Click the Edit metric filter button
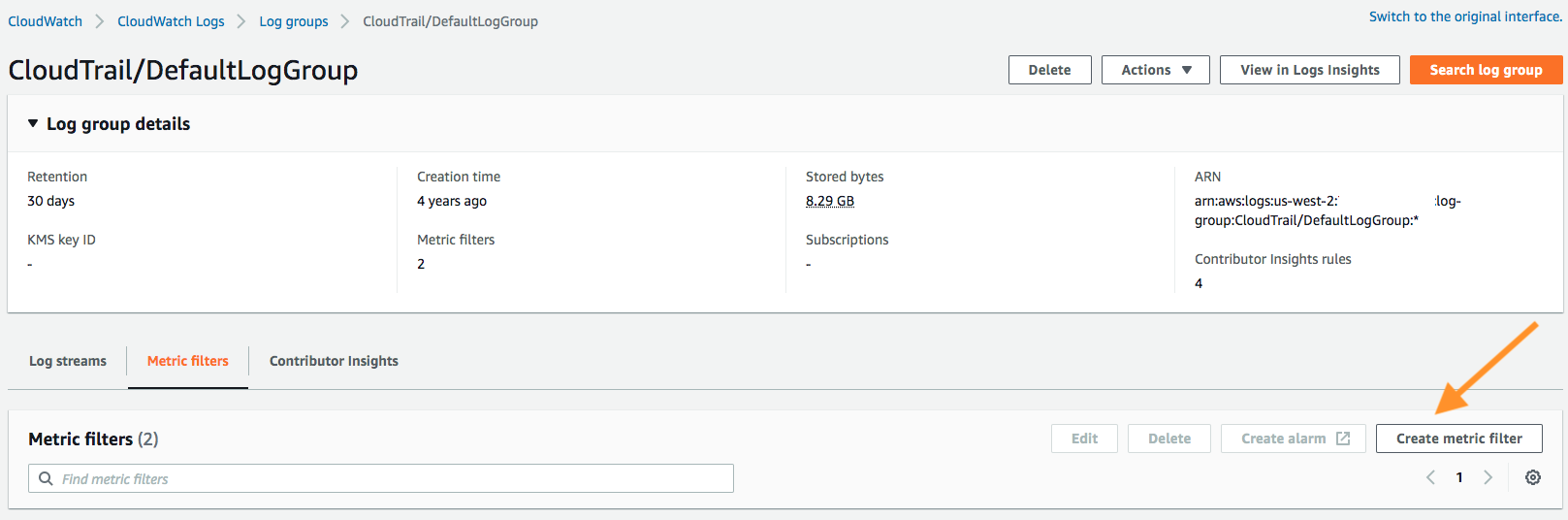The image size is (1568, 520). [1084, 439]
